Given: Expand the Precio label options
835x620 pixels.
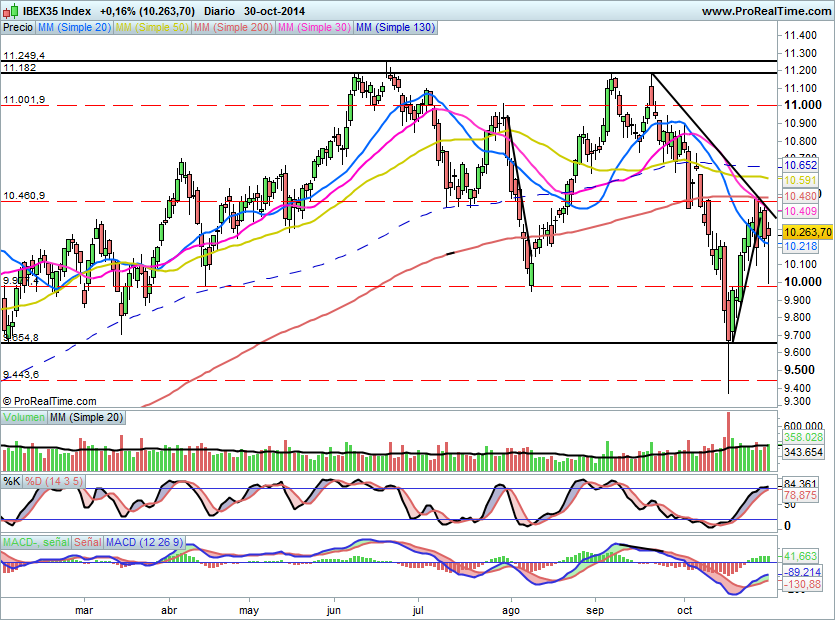Looking at the screenshot, I should [x=17, y=29].
